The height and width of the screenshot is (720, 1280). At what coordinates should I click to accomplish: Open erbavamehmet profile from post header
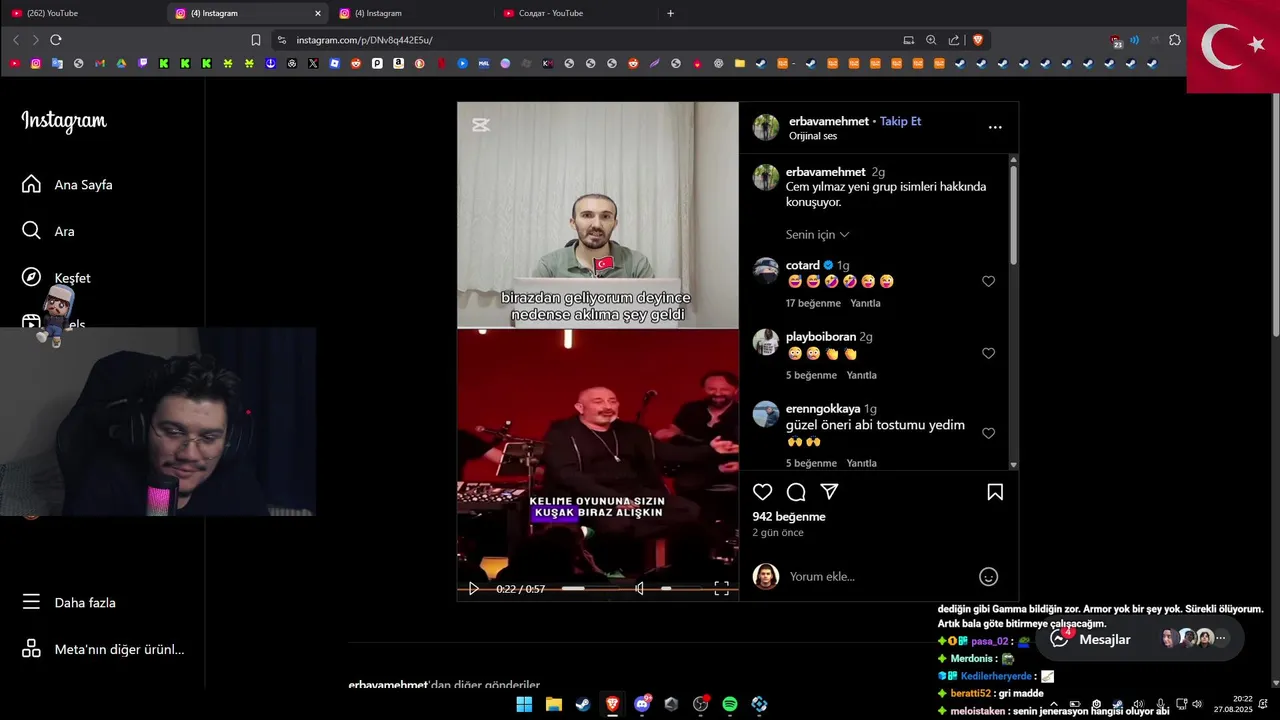point(829,121)
